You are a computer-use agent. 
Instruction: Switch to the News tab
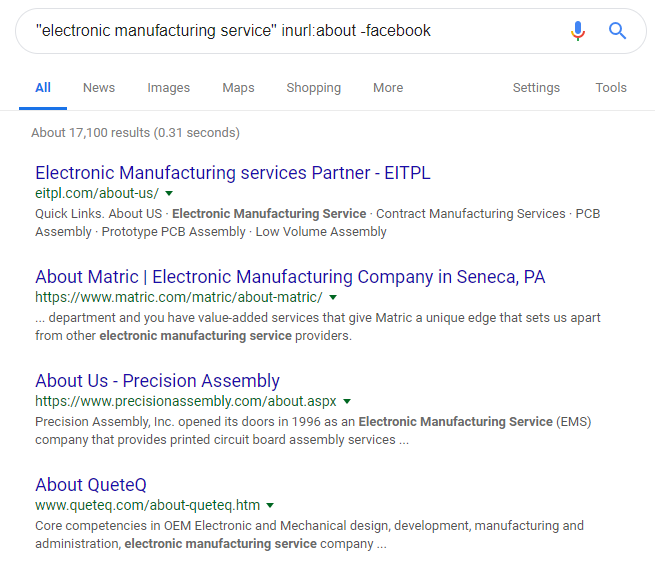(99, 88)
